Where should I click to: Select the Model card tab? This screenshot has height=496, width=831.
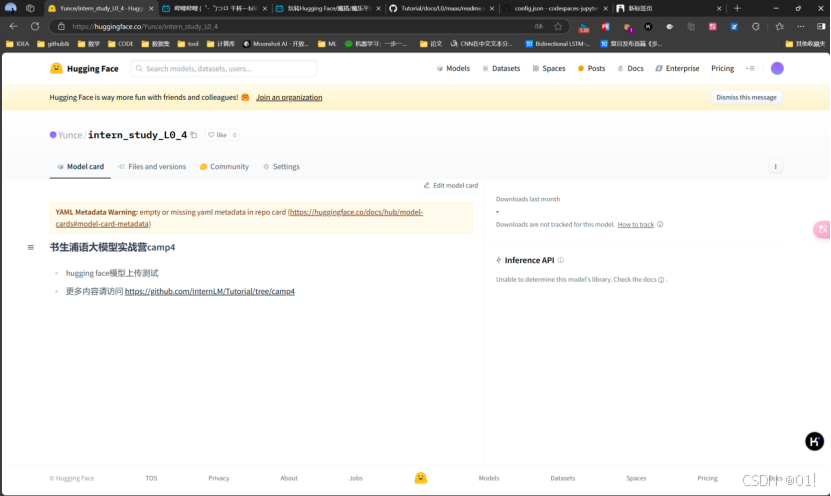pos(81,166)
